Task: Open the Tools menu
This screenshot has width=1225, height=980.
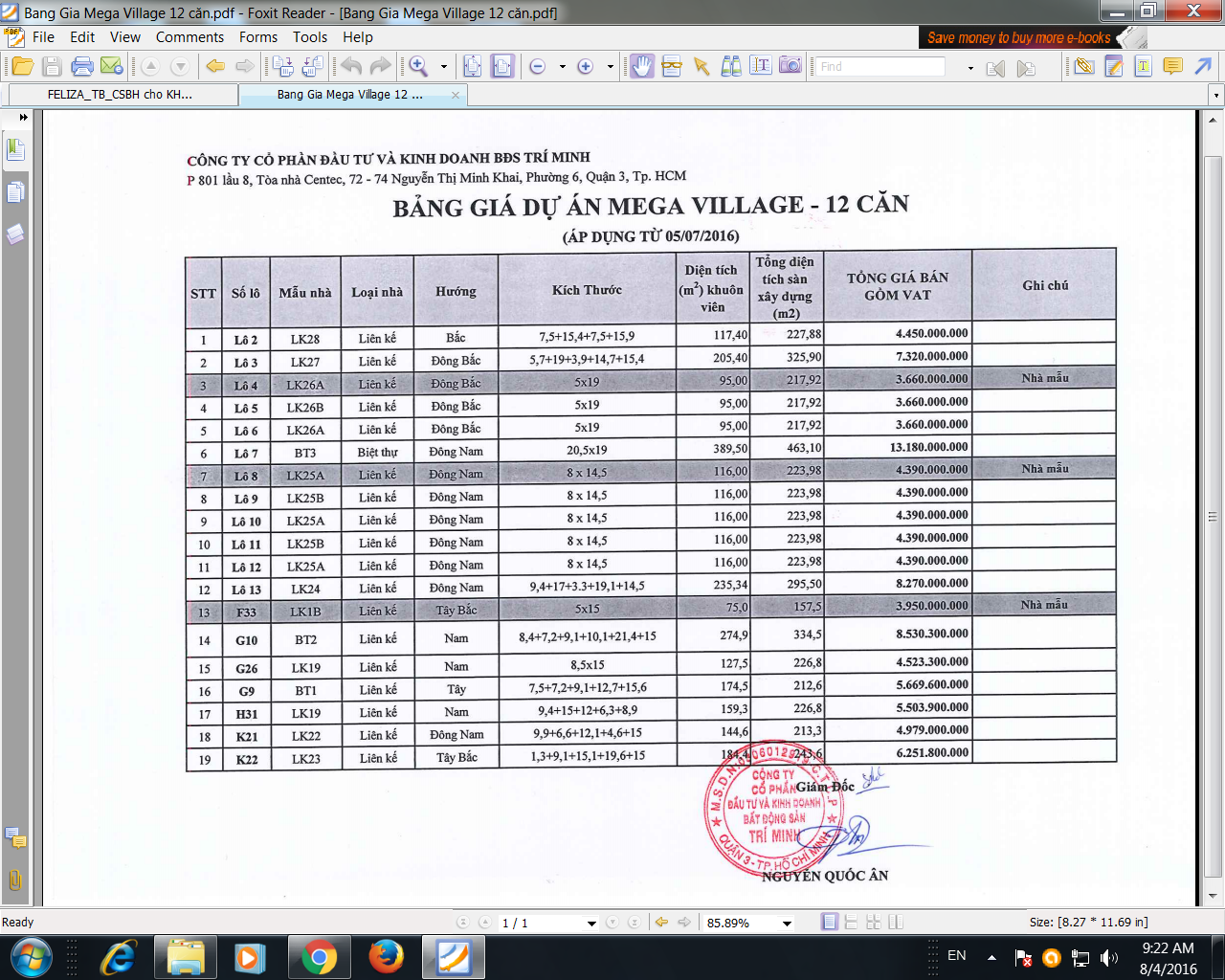Action: click(310, 37)
